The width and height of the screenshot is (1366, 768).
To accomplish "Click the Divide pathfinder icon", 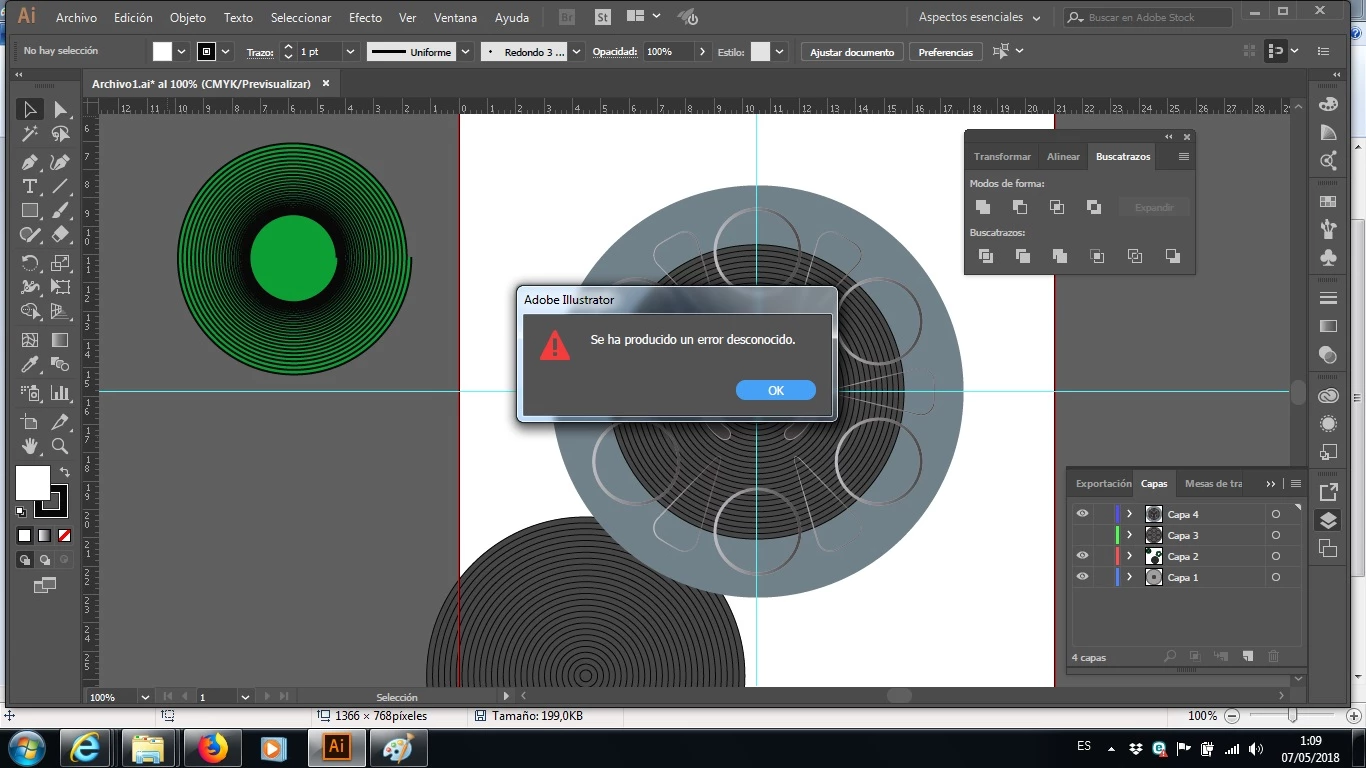I will point(986,256).
